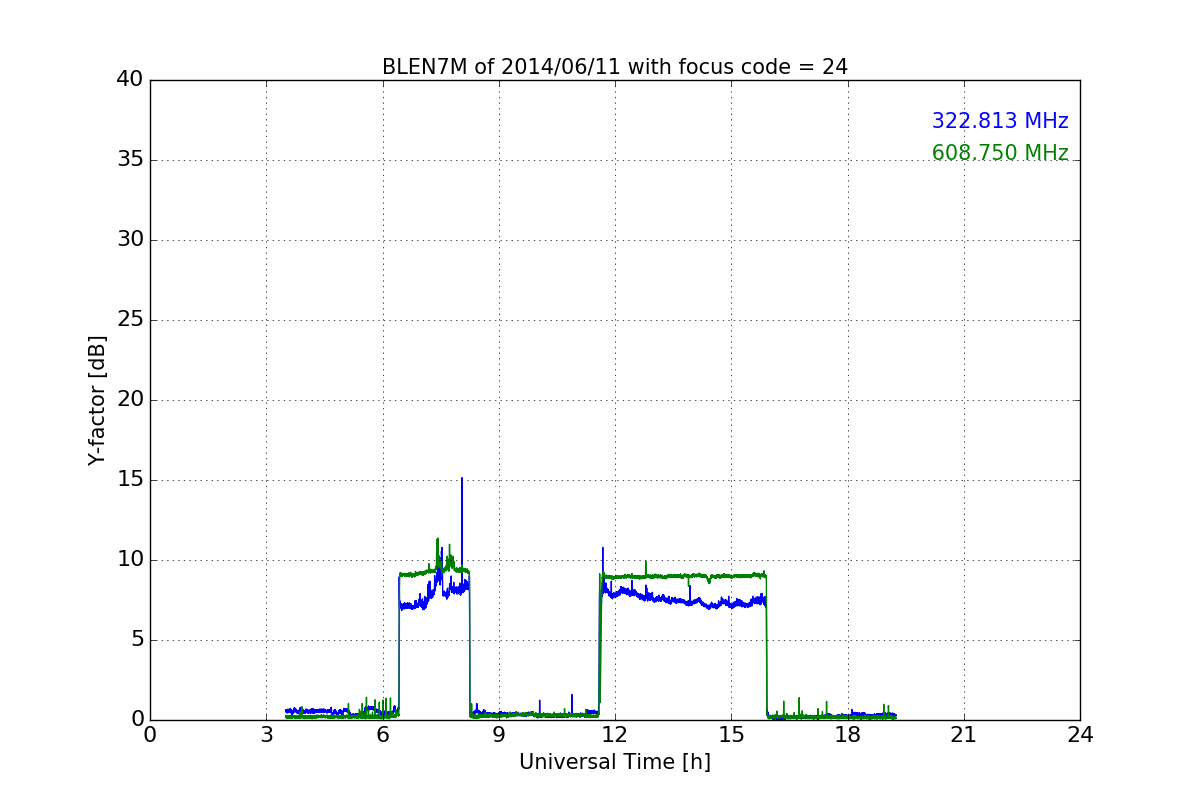Click y-axis tick label '35'
Screen dimensions: 1200x800
130,160
